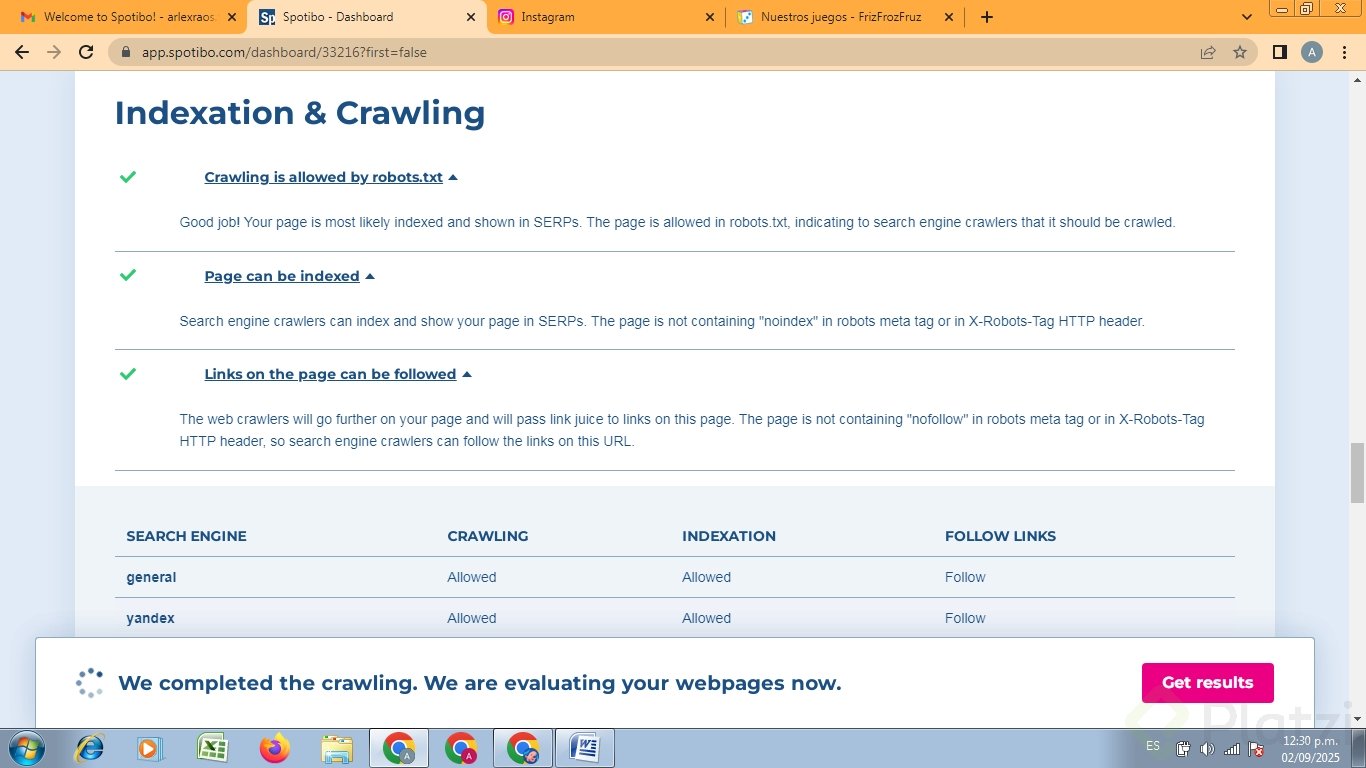Viewport: 1366px width, 768px height.
Task: Launch Internet Explorer from the taskbar
Action: 90,748
